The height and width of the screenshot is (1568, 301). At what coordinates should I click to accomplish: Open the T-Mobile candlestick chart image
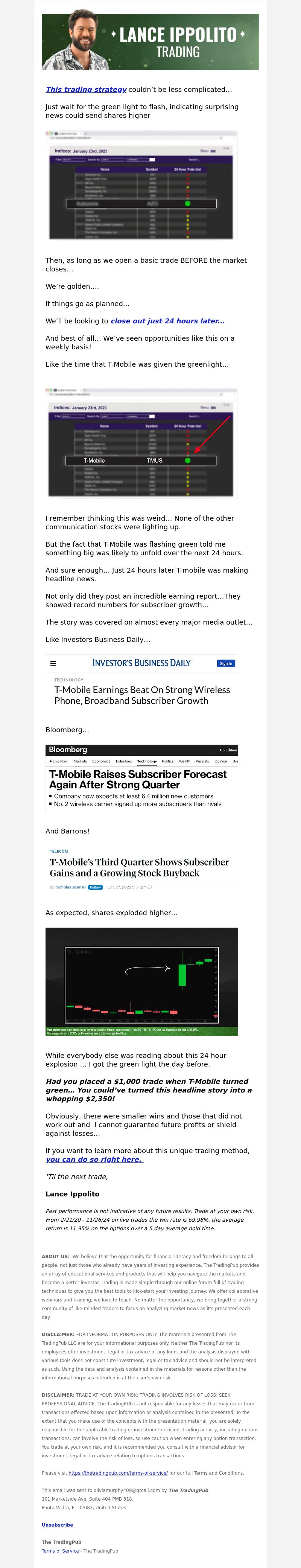point(142,982)
